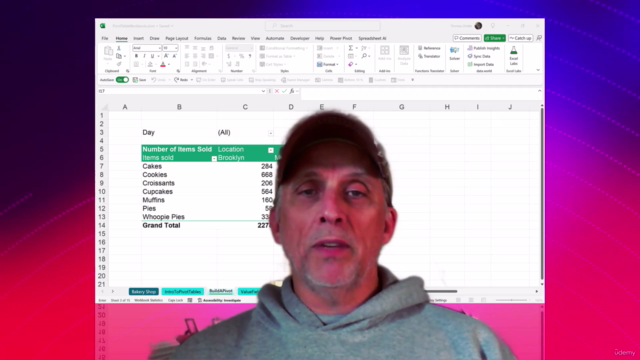This screenshot has width=640, height=360.
Task: Click the formula bar Cancel X icon
Action: coord(277,91)
